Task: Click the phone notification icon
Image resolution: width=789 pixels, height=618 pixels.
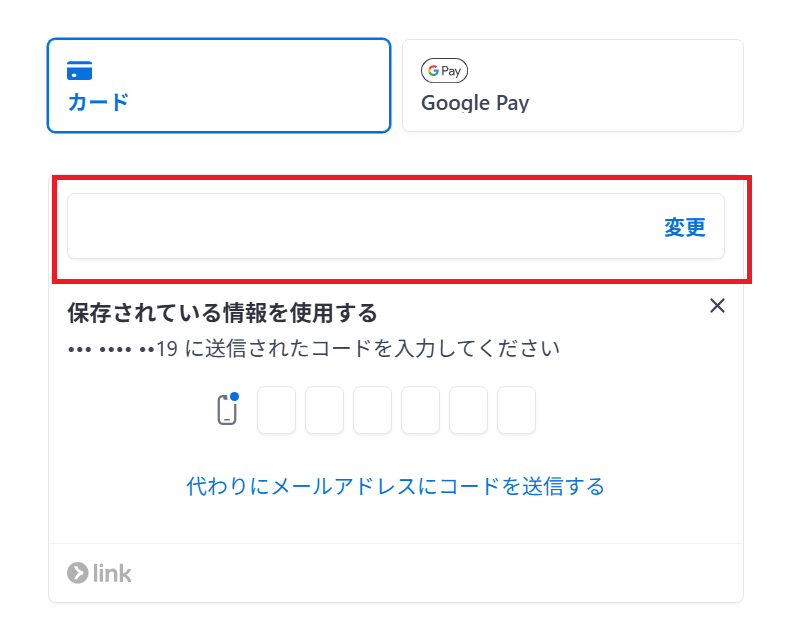Action: (x=227, y=409)
